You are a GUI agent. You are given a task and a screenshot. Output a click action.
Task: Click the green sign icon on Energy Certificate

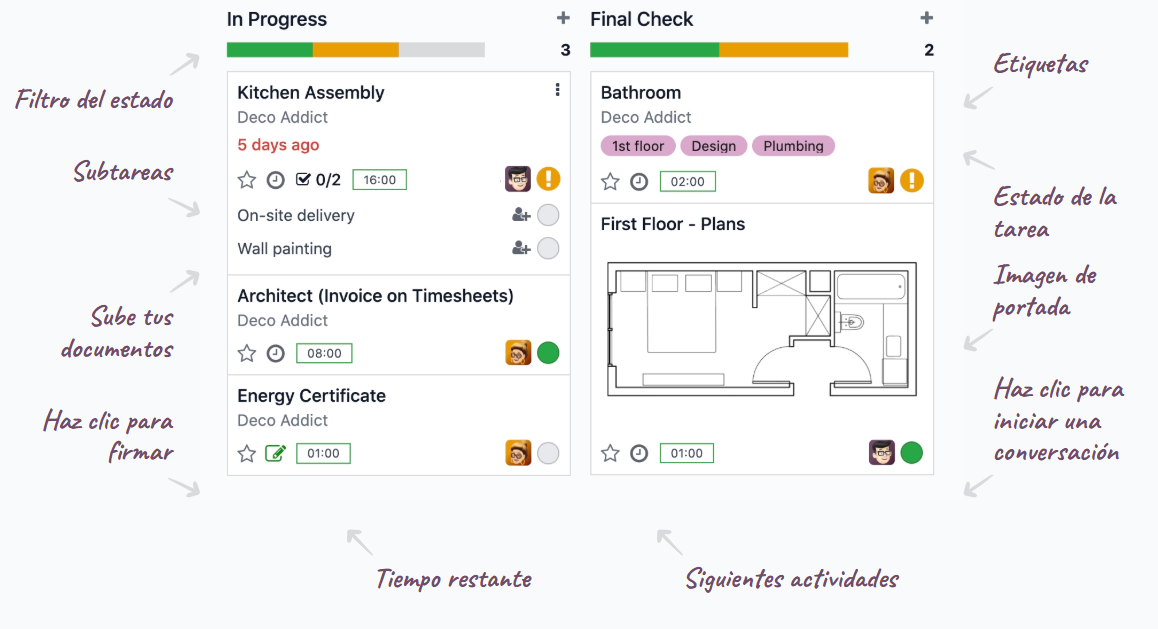pyautogui.click(x=275, y=453)
